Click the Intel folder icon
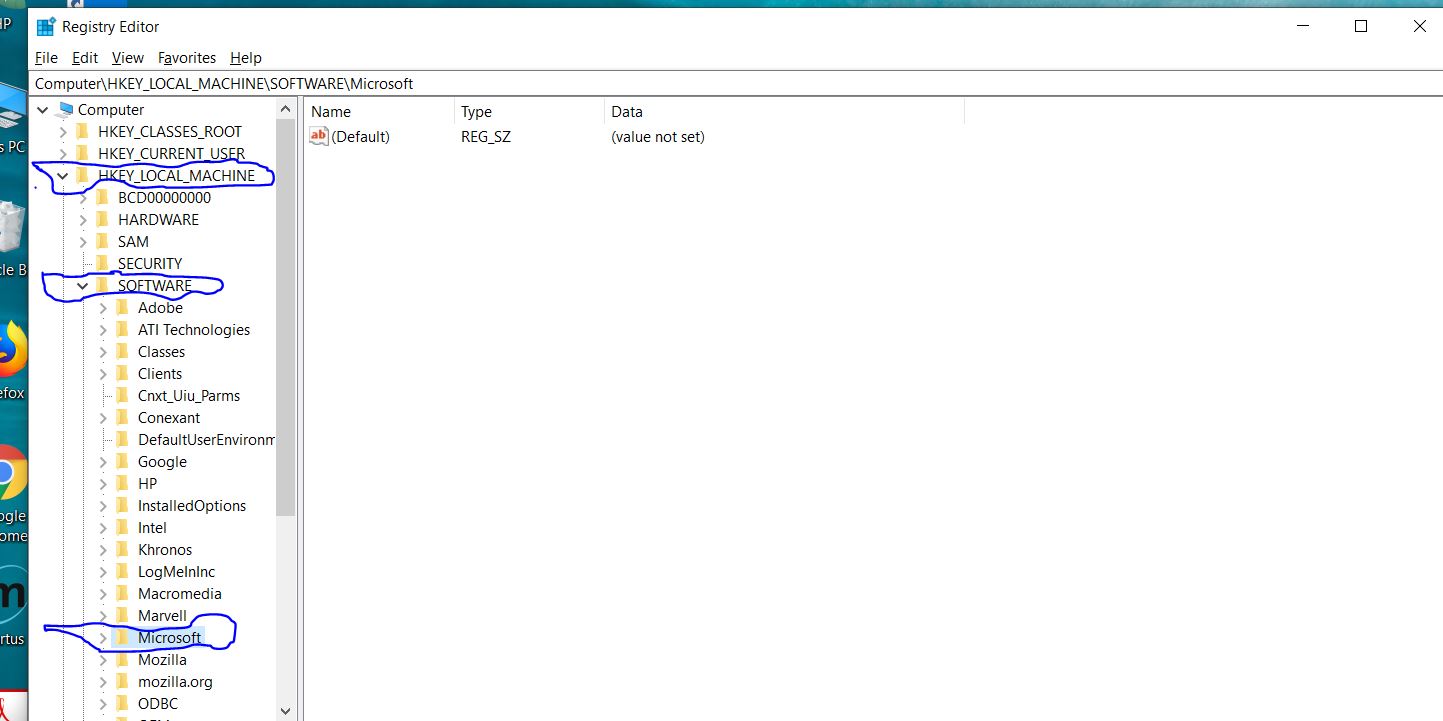Screen dimensions: 1443x721 [x=122, y=528]
